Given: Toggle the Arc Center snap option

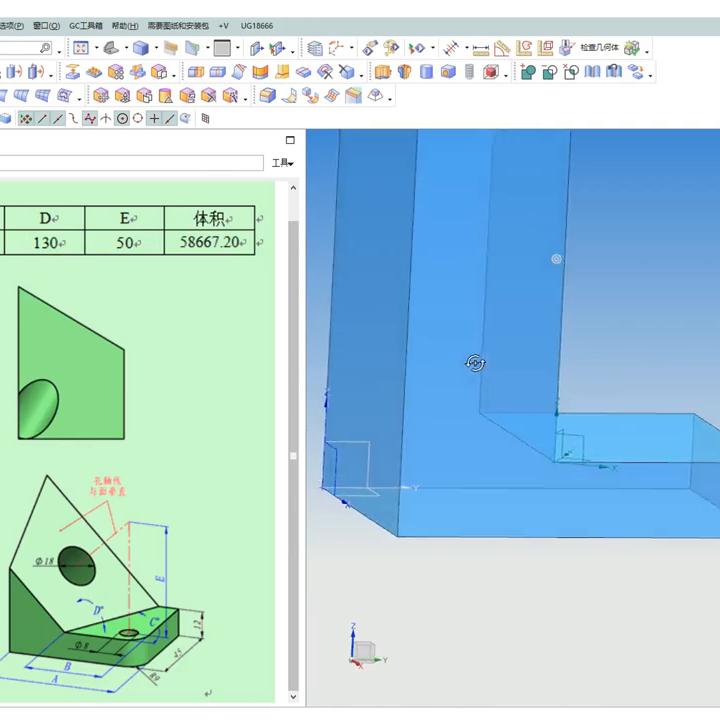Looking at the screenshot, I should (122, 119).
